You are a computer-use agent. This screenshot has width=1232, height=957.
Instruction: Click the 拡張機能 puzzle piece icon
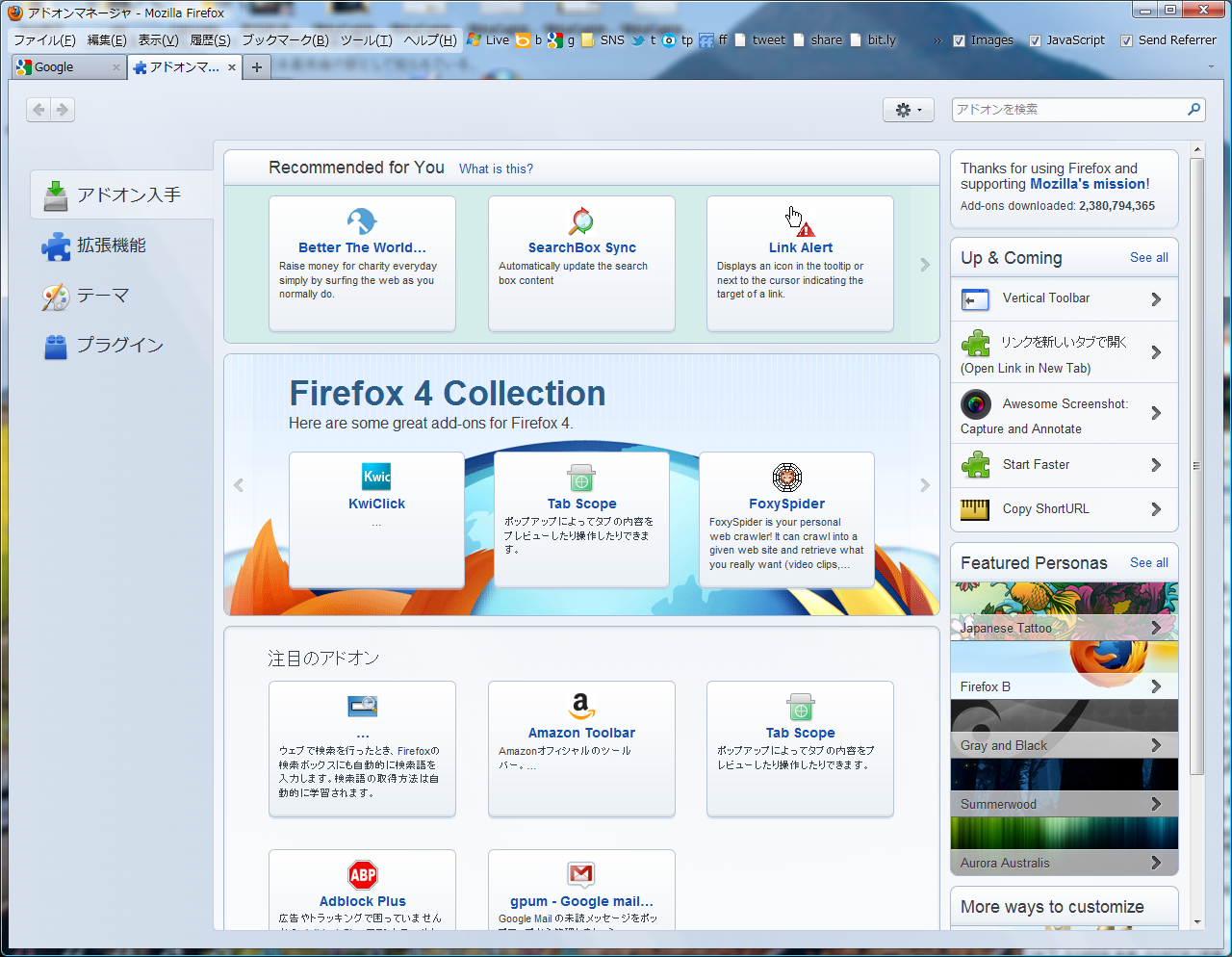56,246
